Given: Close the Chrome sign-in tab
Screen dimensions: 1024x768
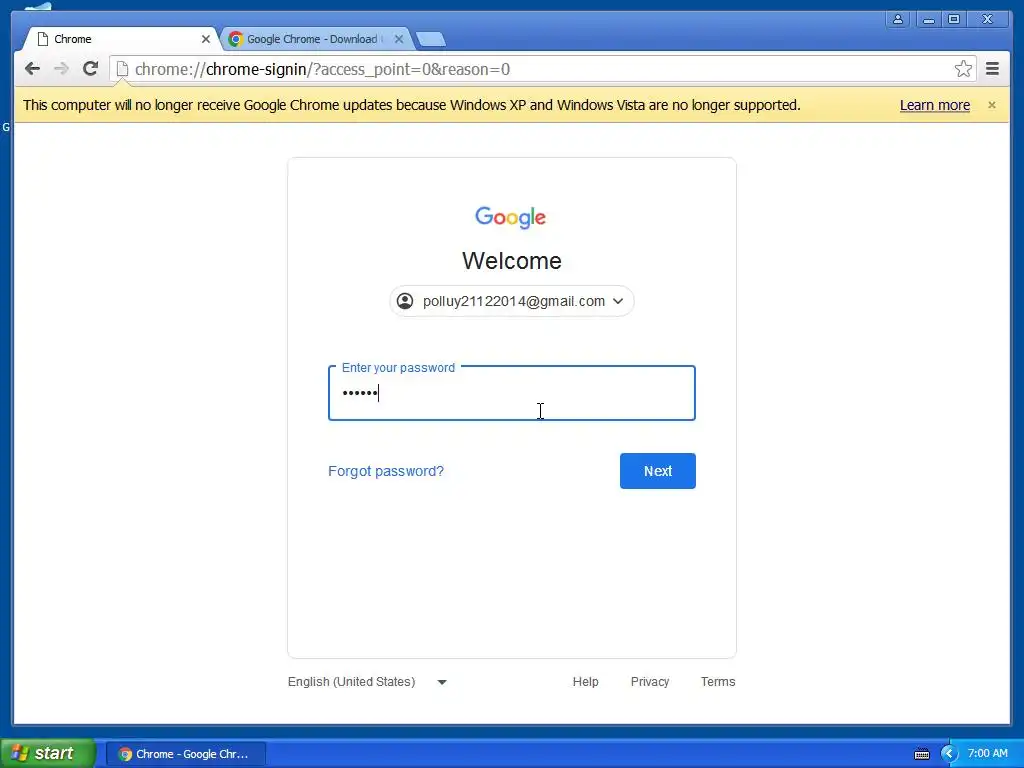Looking at the screenshot, I should [206, 39].
